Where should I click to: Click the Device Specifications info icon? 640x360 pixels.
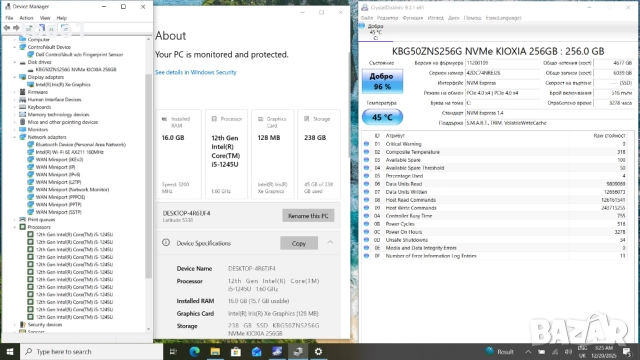(x=166, y=242)
